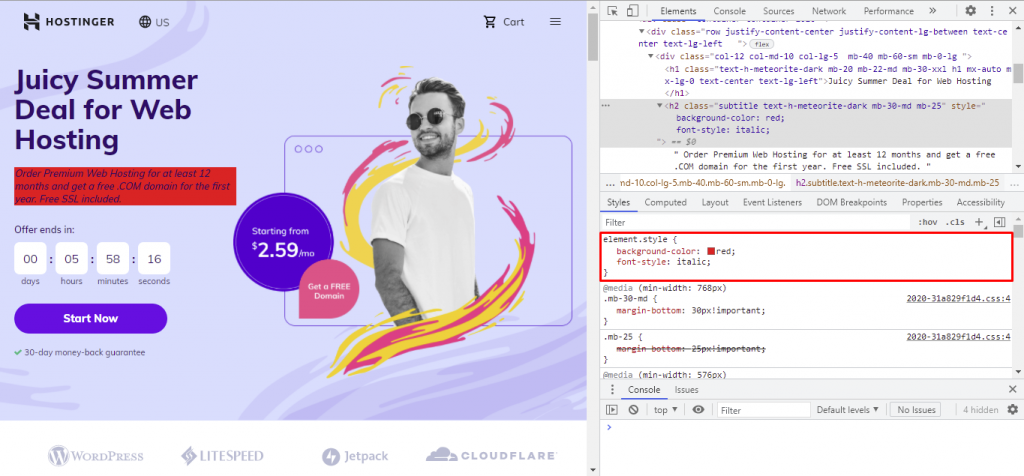The width and height of the screenshot is (1024, 476).
Task: Open the top JavaScript context dropdown
Action: pos(665,410)
